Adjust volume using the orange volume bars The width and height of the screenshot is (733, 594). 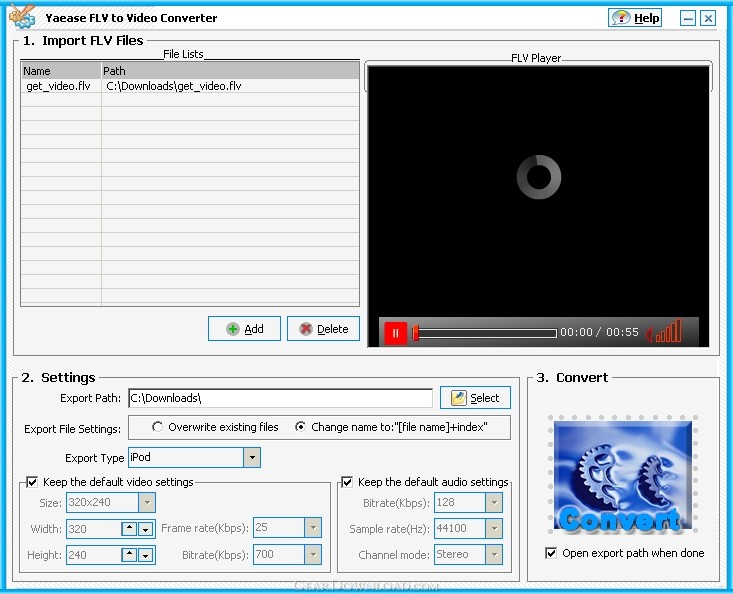click(x=668, y=331)
